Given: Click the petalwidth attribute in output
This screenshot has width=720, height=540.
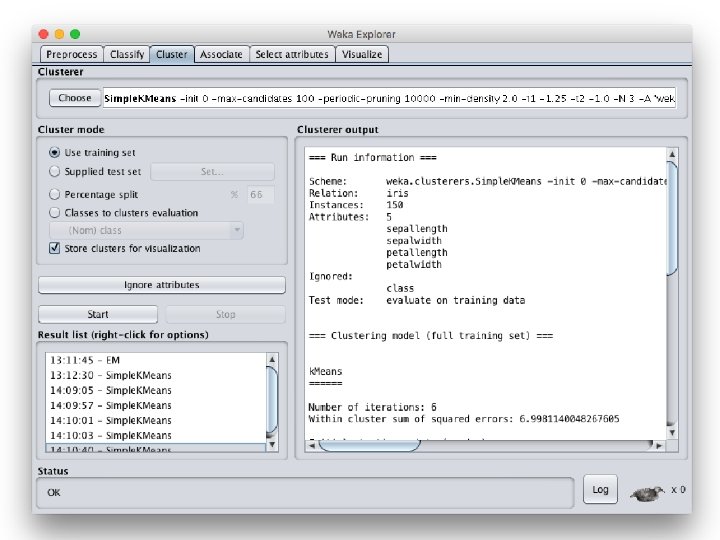Looking at the screenshot, I should coord(414,264).
